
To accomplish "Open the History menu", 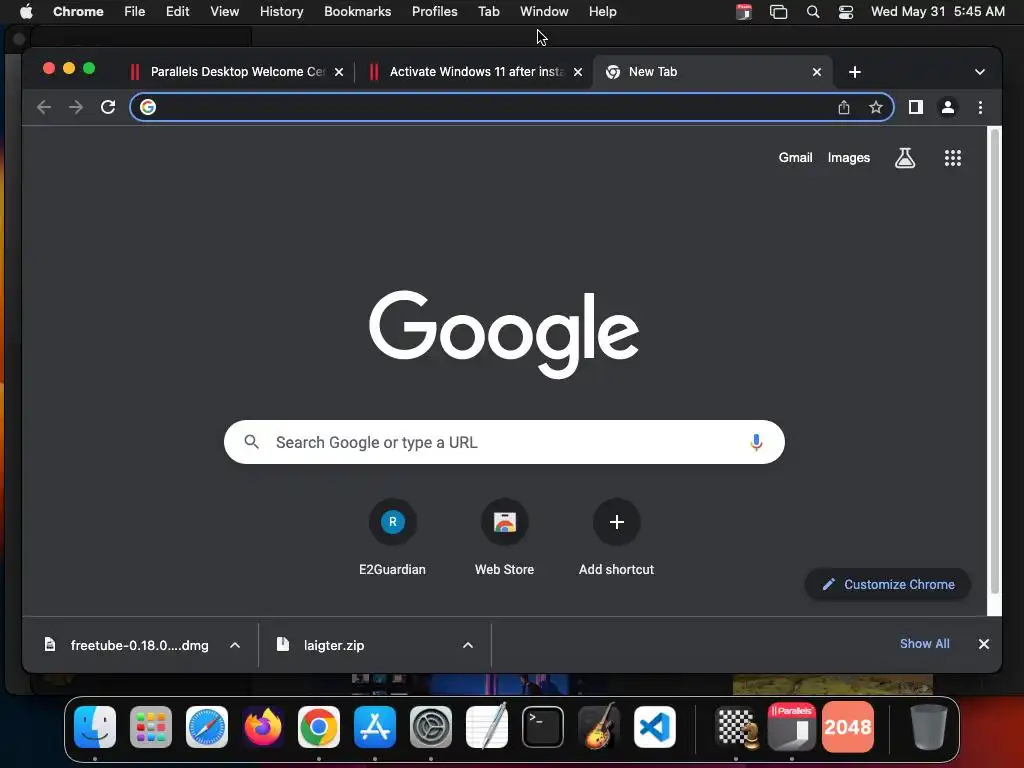I will coord(281,11).
